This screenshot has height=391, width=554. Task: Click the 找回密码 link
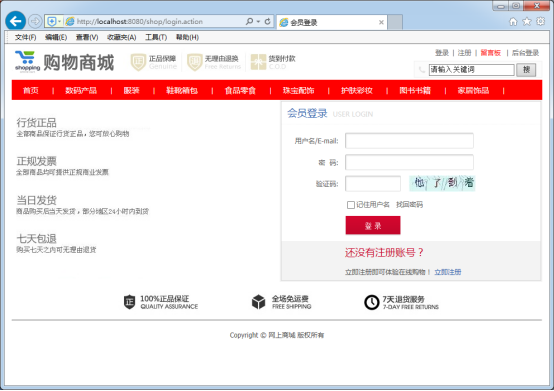(409, 205)
